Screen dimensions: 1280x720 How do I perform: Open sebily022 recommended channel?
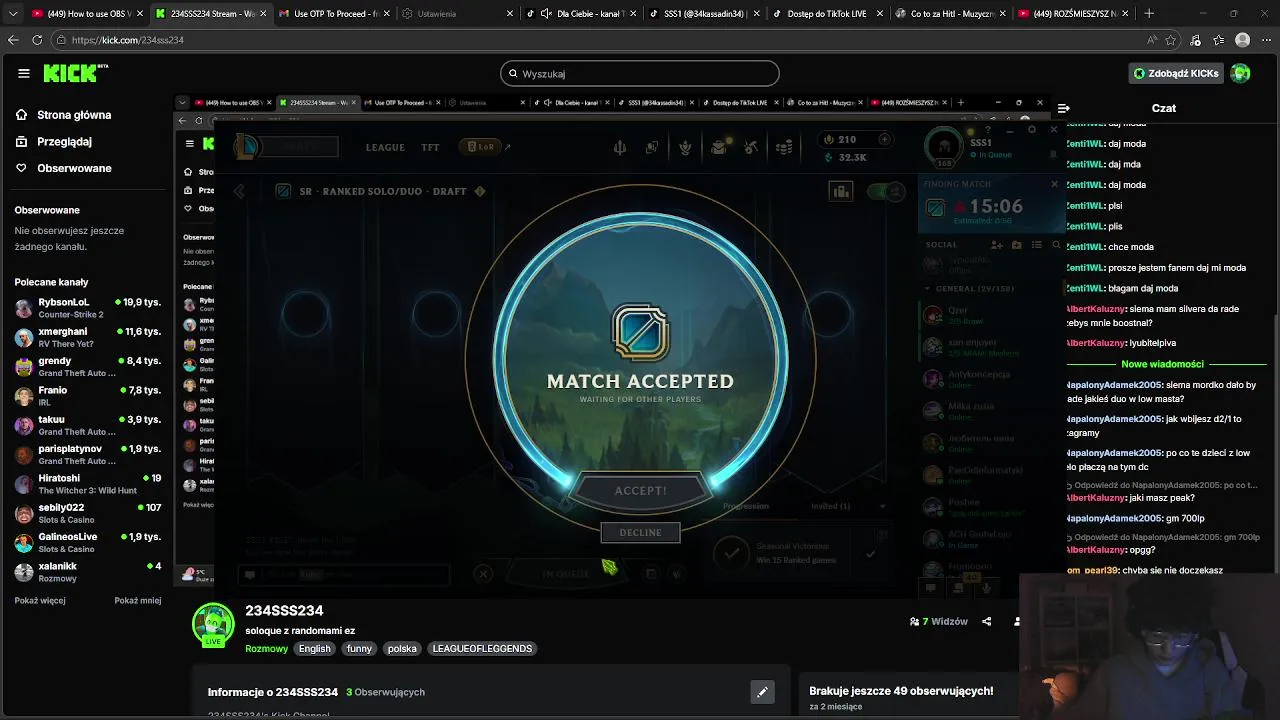[x=88, y=513]
